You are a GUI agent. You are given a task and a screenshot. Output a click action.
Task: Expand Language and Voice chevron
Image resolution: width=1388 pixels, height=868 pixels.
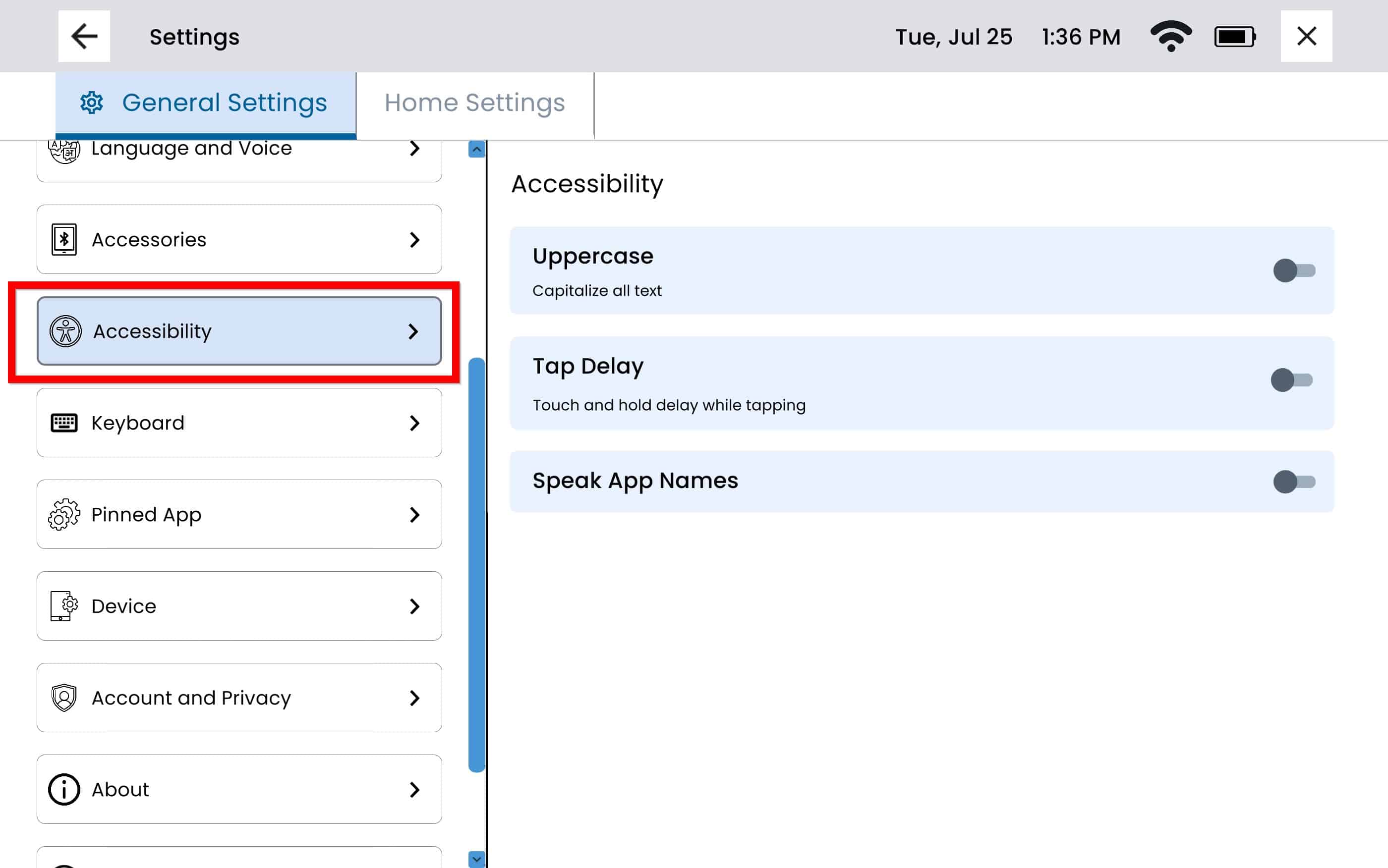click(414, 149)
